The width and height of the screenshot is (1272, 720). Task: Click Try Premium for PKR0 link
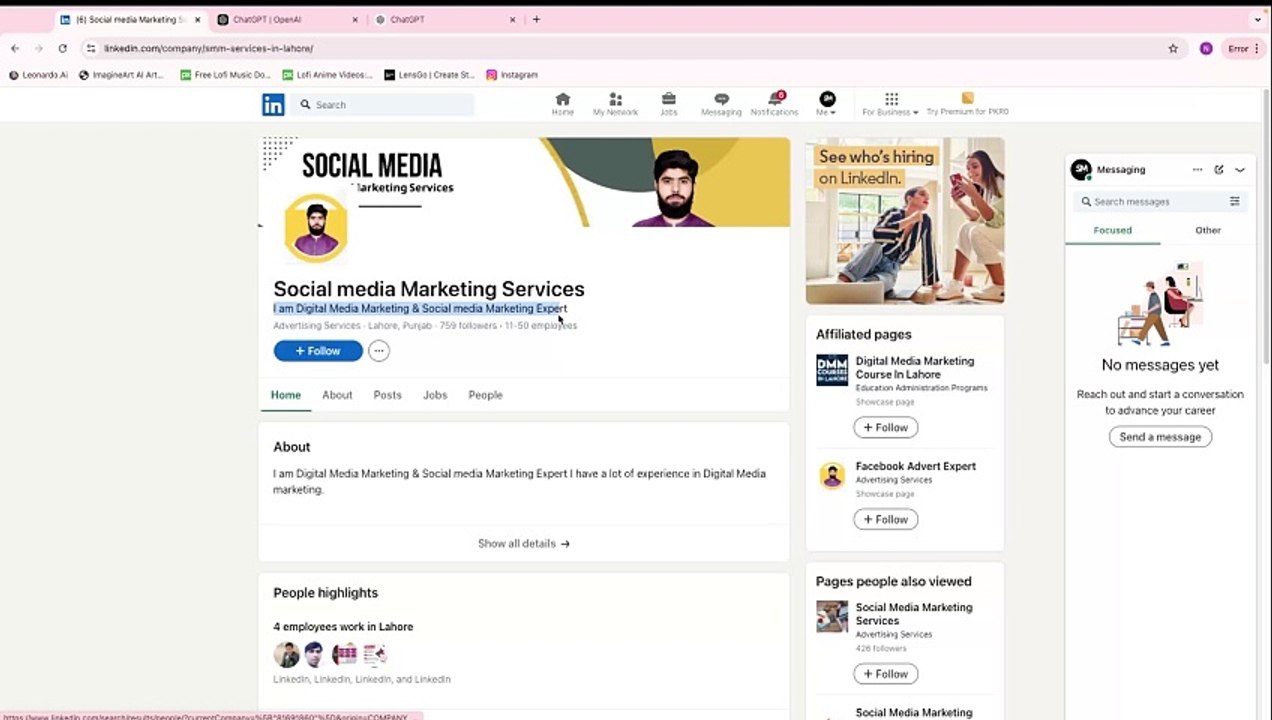click(967, 104)
